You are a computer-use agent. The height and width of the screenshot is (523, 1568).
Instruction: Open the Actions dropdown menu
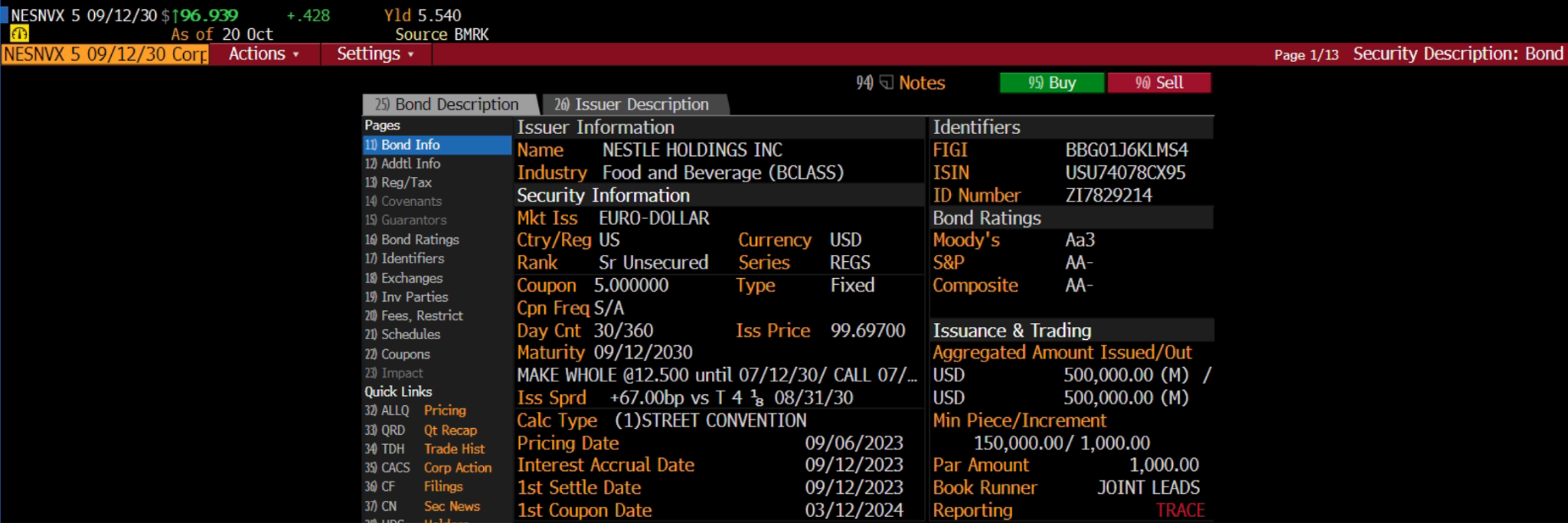click(263, 54)
